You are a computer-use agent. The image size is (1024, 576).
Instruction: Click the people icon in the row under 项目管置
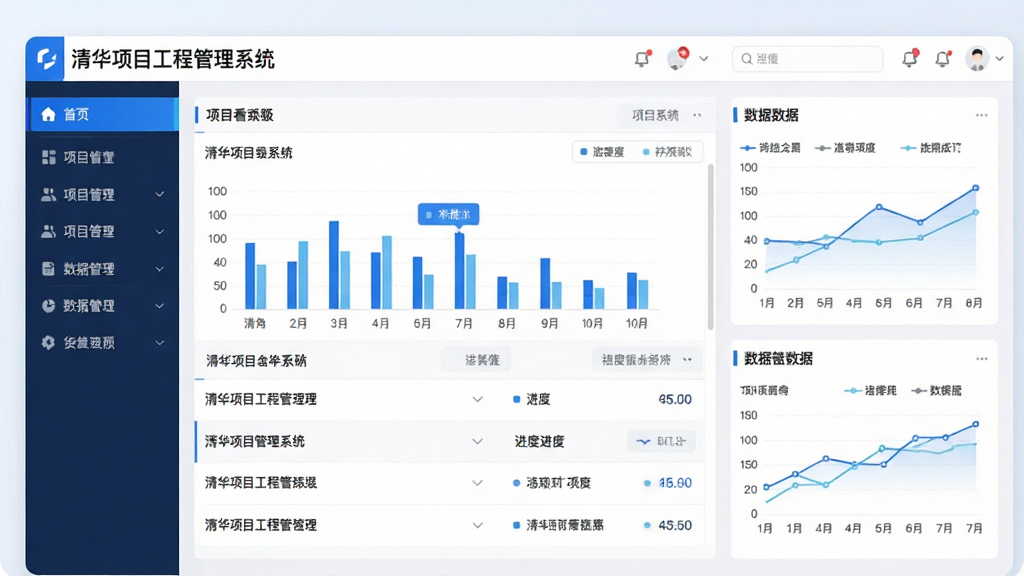pos(48,195)
